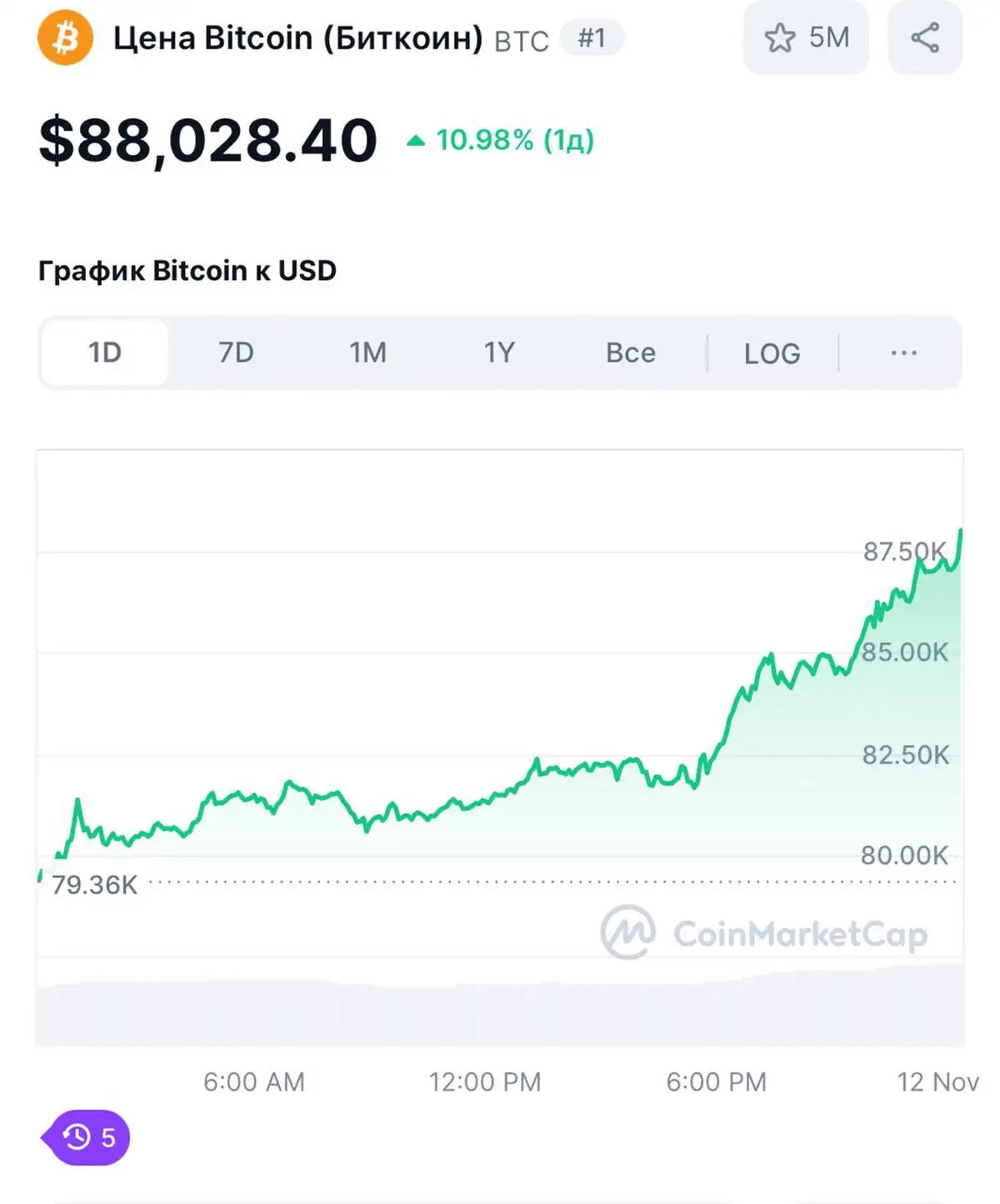Click the 79.36K opening price label

94,885
